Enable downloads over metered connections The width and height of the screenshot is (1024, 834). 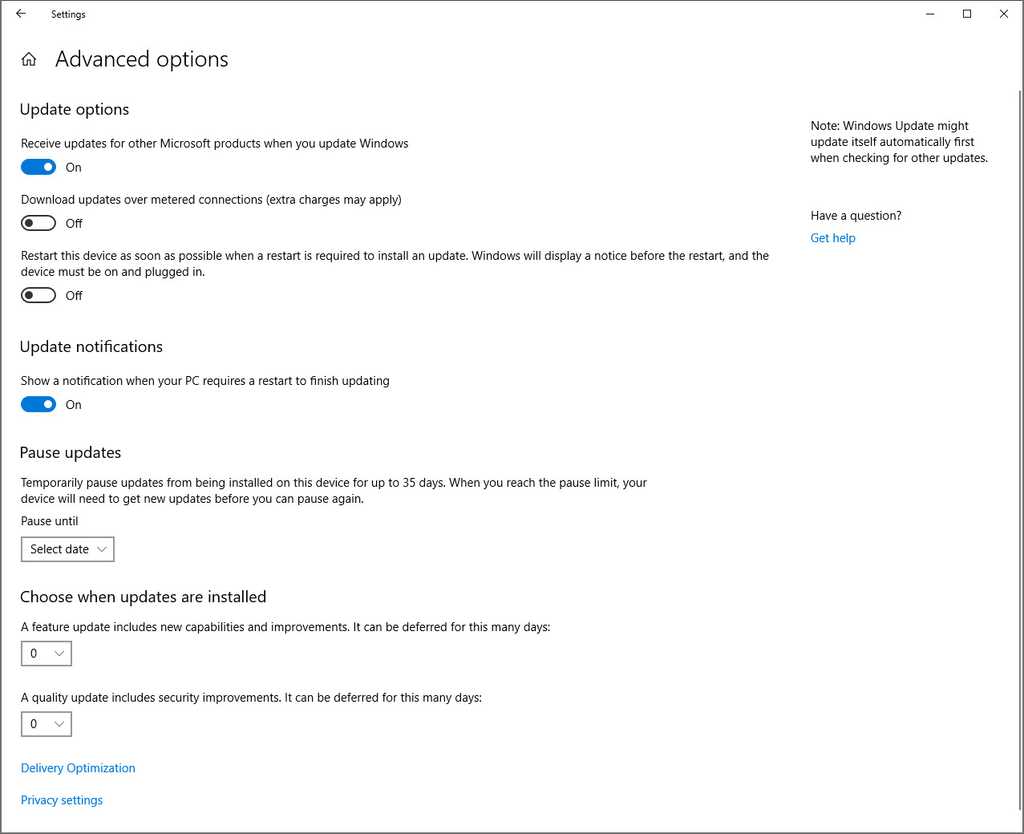click(38, 223)
